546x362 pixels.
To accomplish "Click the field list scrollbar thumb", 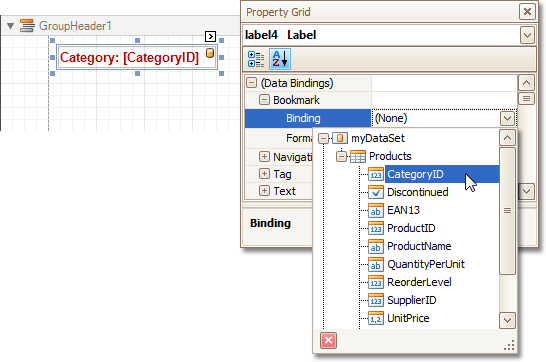I will pyautogui.click(x=507, y=211).
